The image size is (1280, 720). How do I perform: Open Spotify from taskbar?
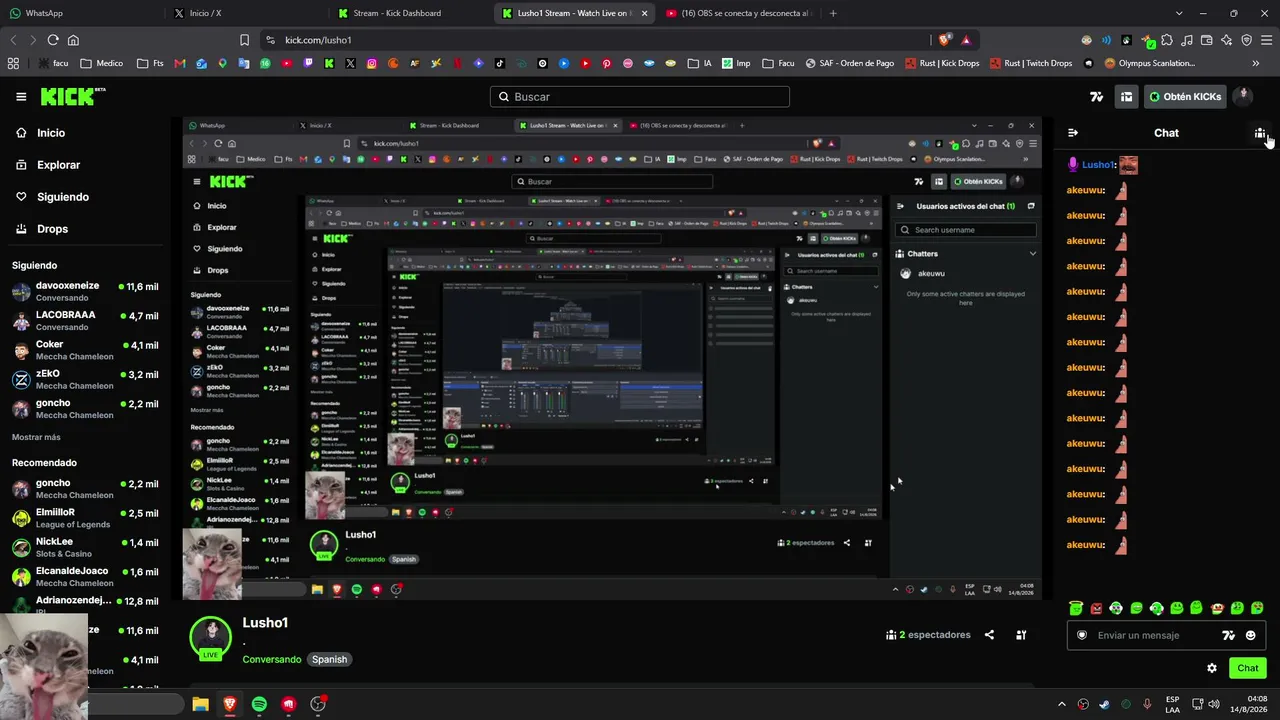pyautogui.click(x=259, y=704)
